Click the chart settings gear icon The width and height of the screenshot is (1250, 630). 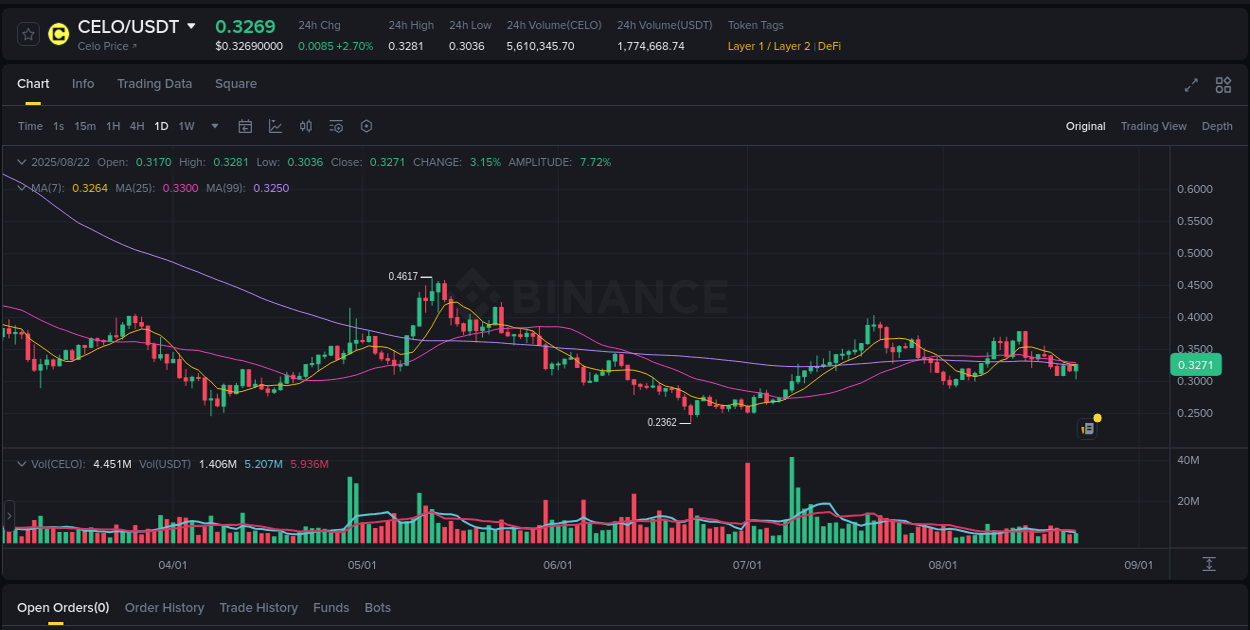point(366,126)
